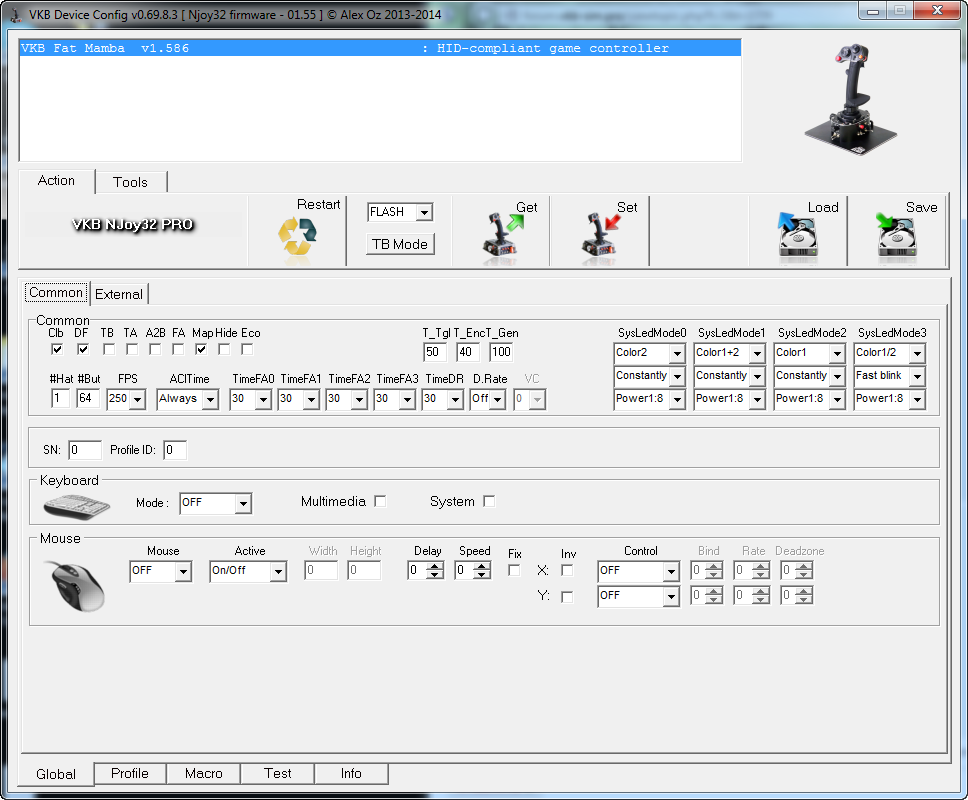
Task: Open the D.Rate Off dropdown
Action: [x=497, y=399]
